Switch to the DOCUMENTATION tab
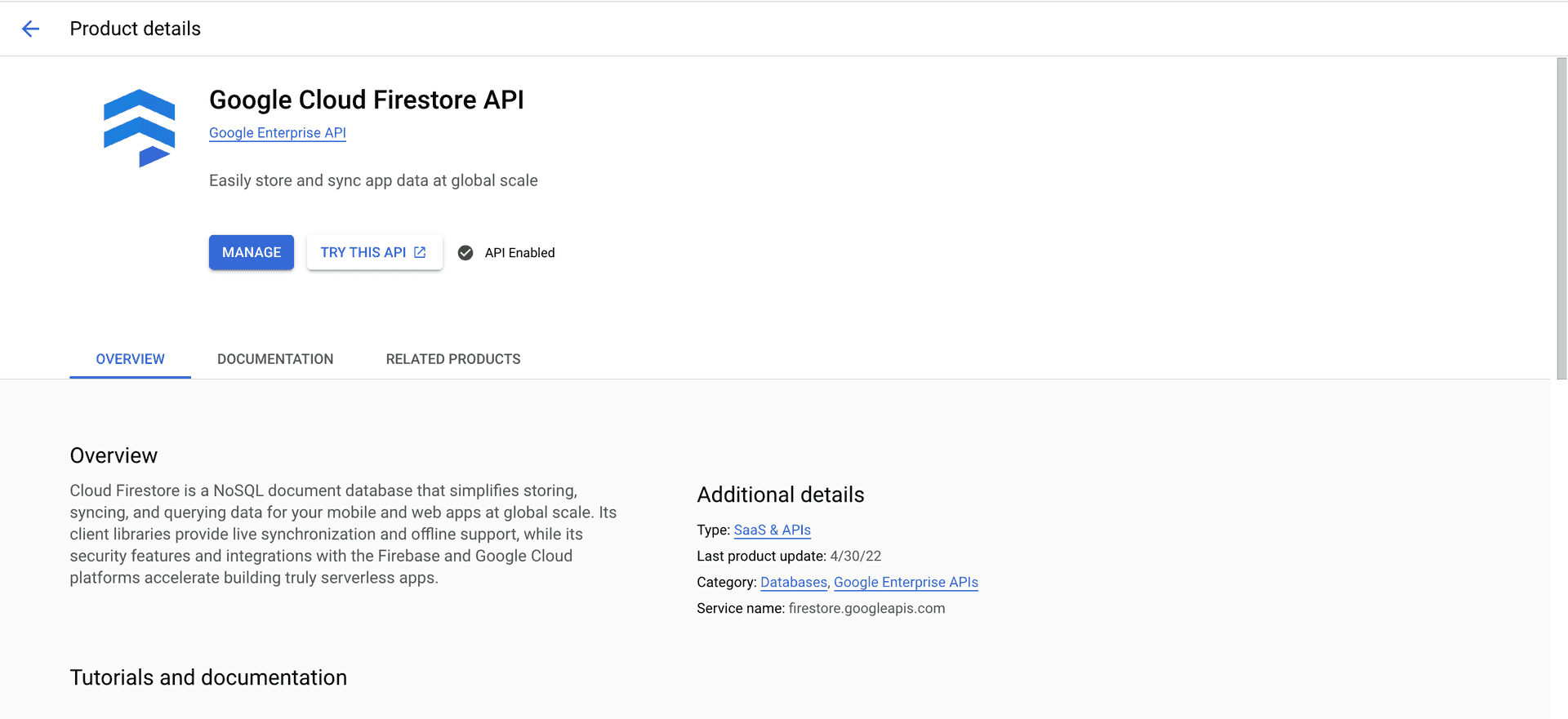The width and height of the screenshot is (1568, 719). pyautogui.click(x=275, y=359)
